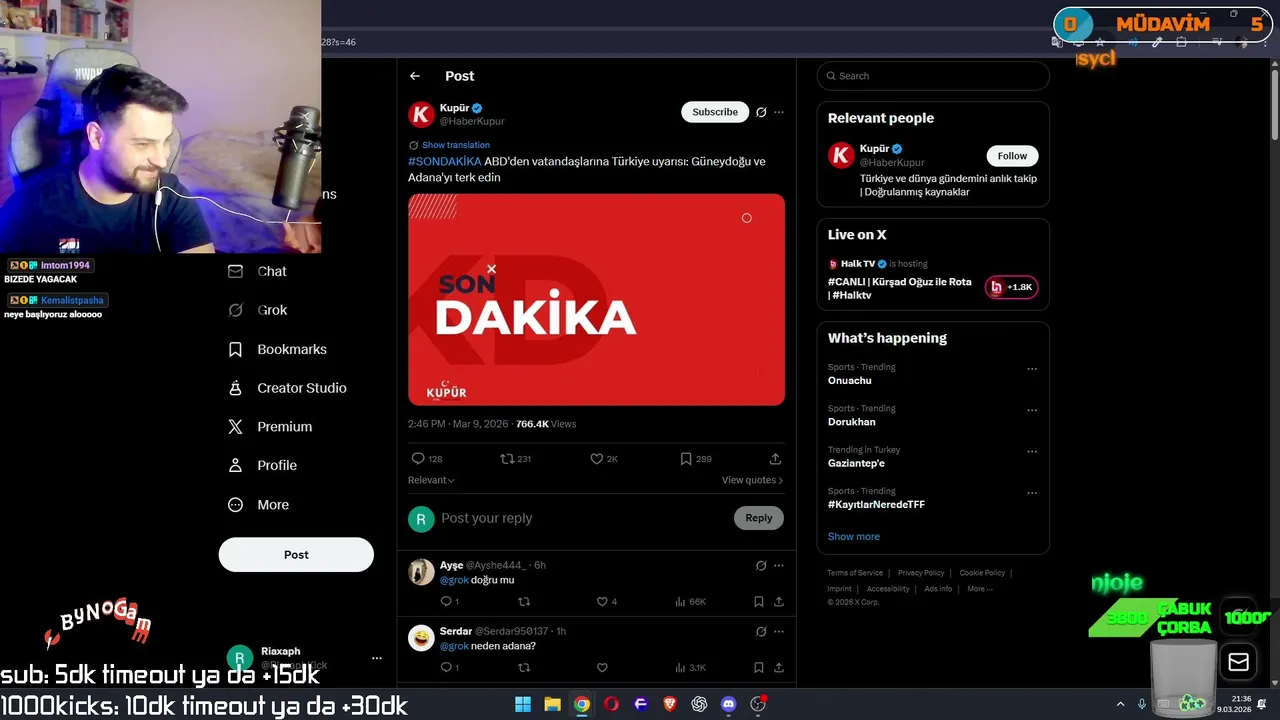The image size is (1280, 720).
Task: Open Gaziantep'e trending topic
Action: click(x=856, y=464)
